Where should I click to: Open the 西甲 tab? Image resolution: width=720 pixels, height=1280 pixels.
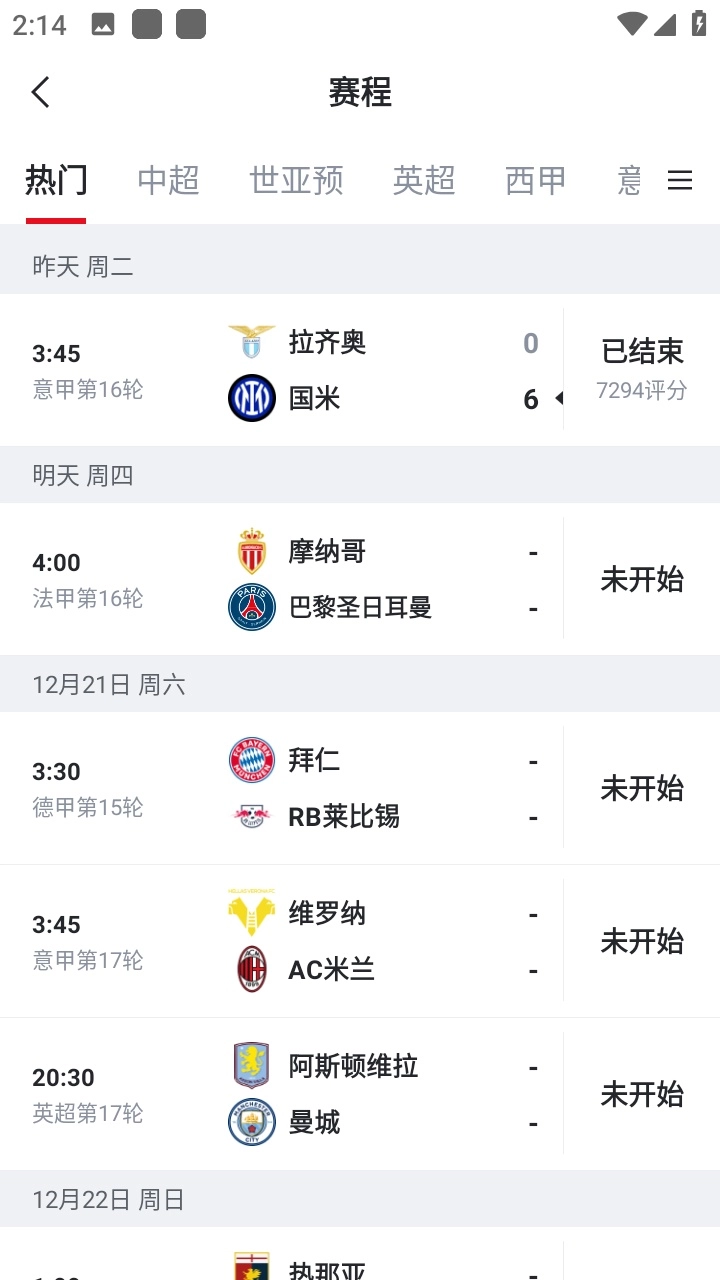coord(536,180)
